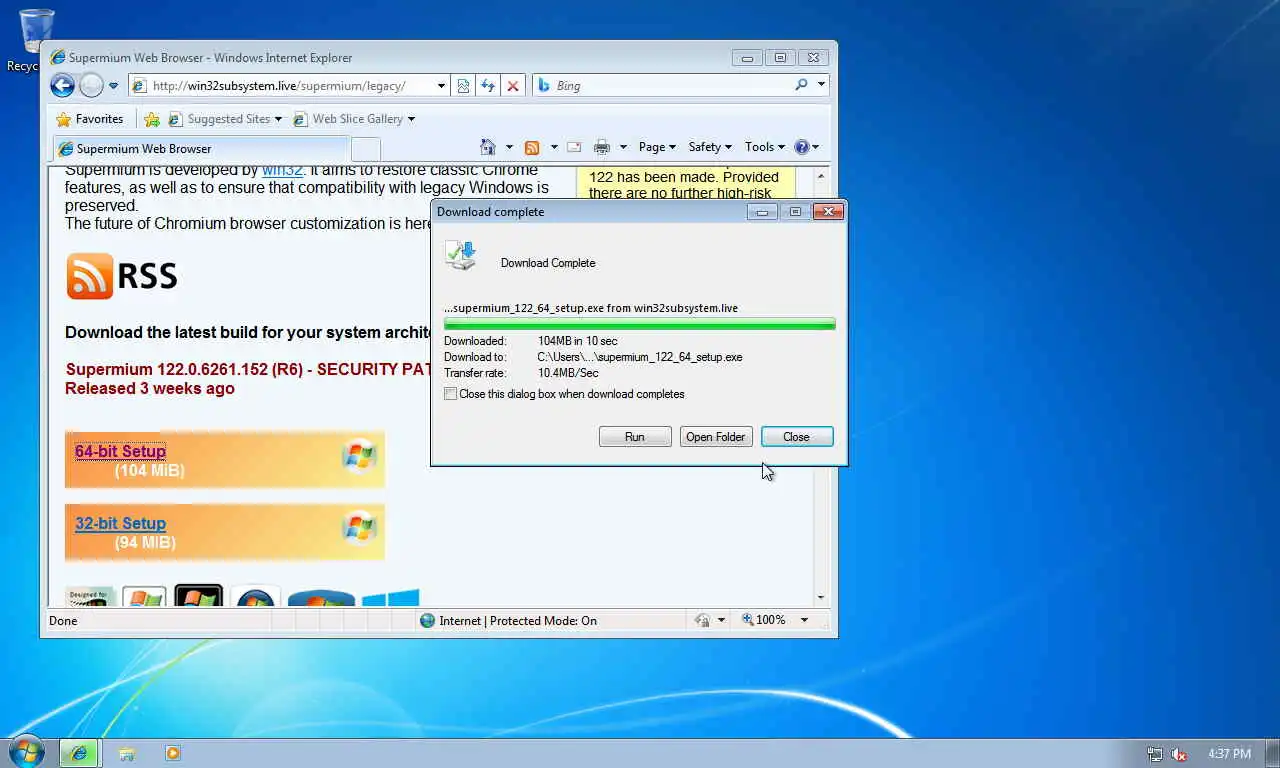1280x768 pixels.
Task: Click the Run button in download dialog
Action: (635, 437)
